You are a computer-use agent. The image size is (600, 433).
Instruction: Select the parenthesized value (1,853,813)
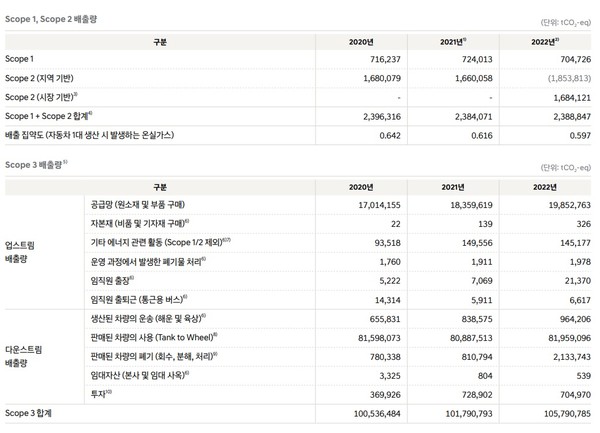tap(569, 78)
